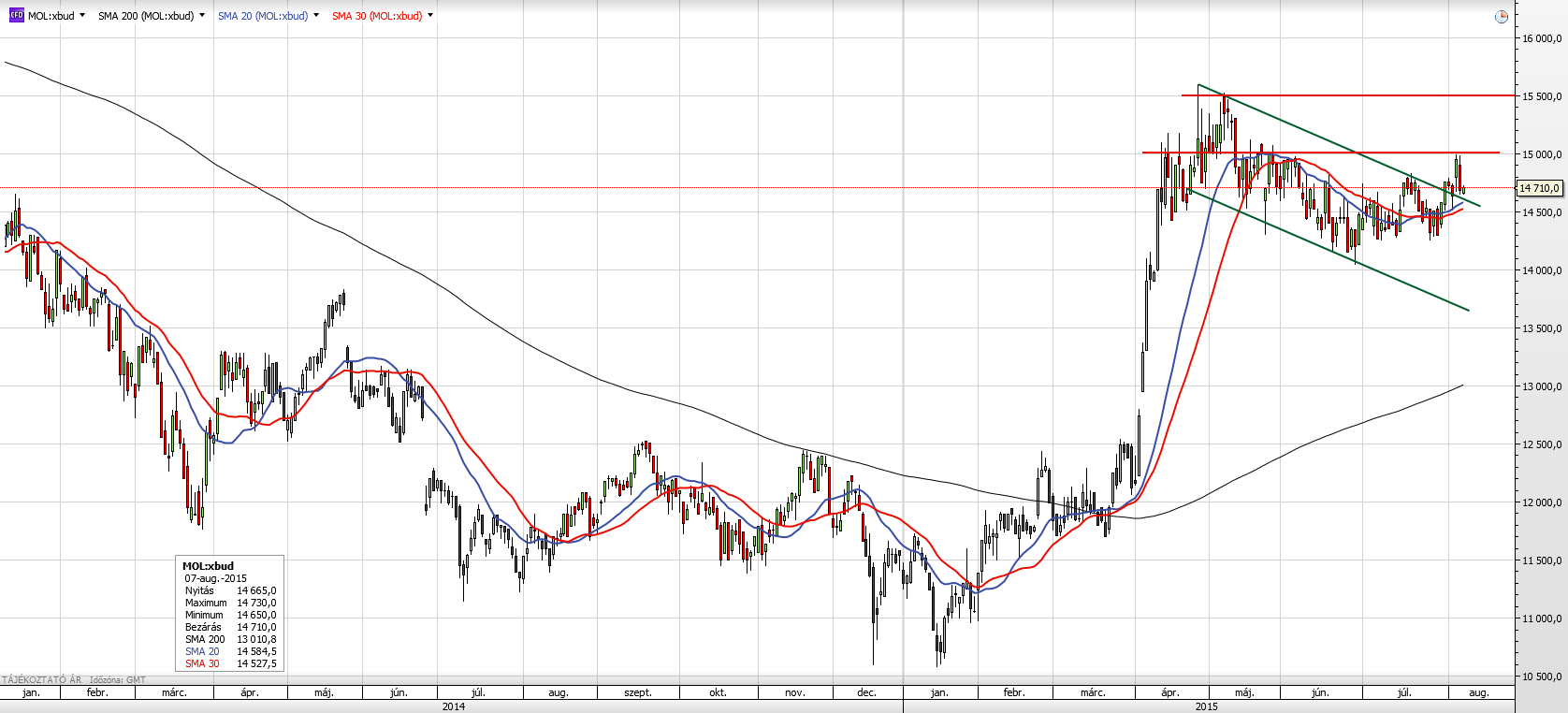Screen dimensions: 1568x713
Task: Click the 2014 year label on the time axis
Action: 454,706
